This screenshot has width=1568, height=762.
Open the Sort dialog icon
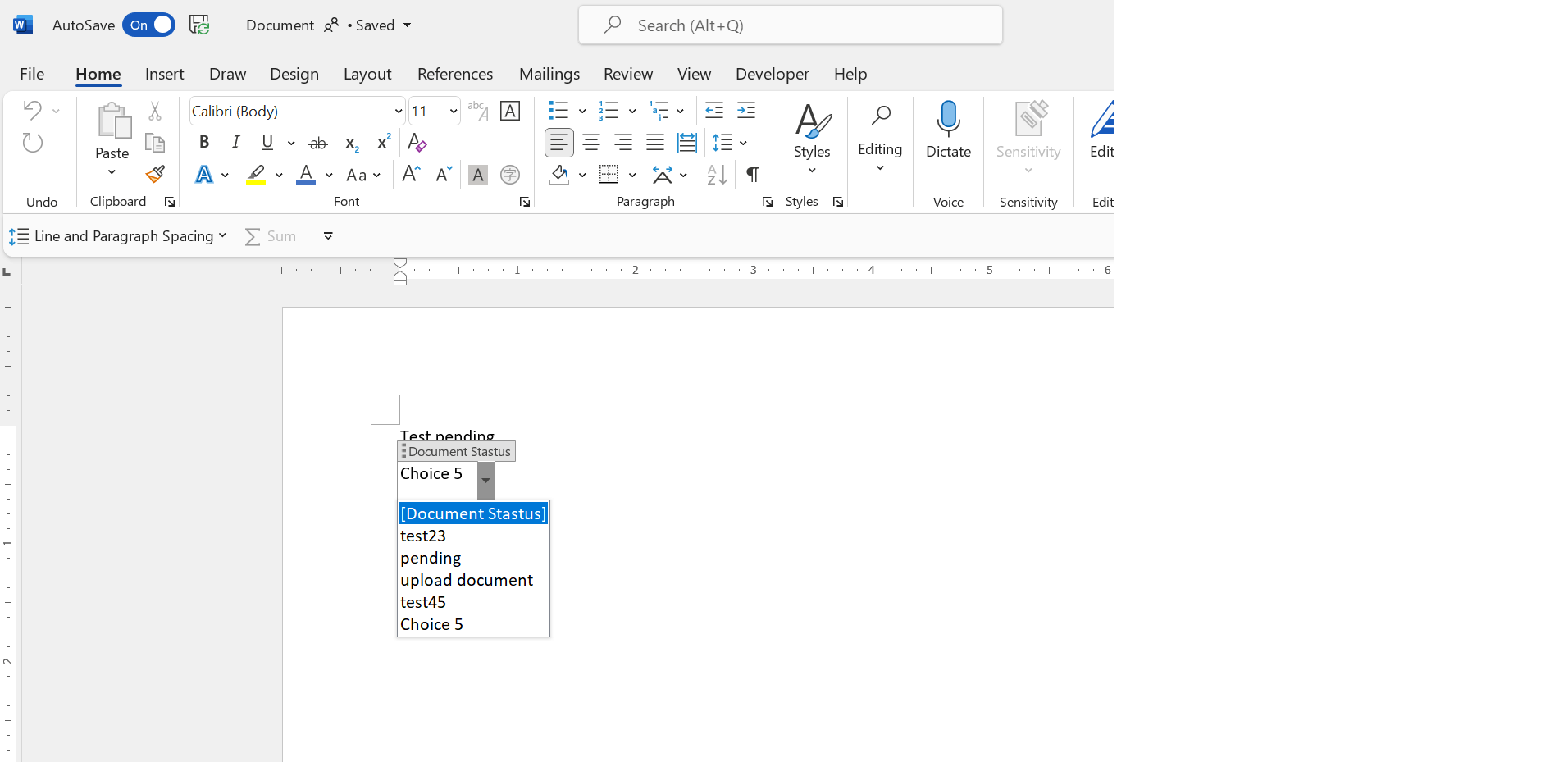(x=715, y=175)
